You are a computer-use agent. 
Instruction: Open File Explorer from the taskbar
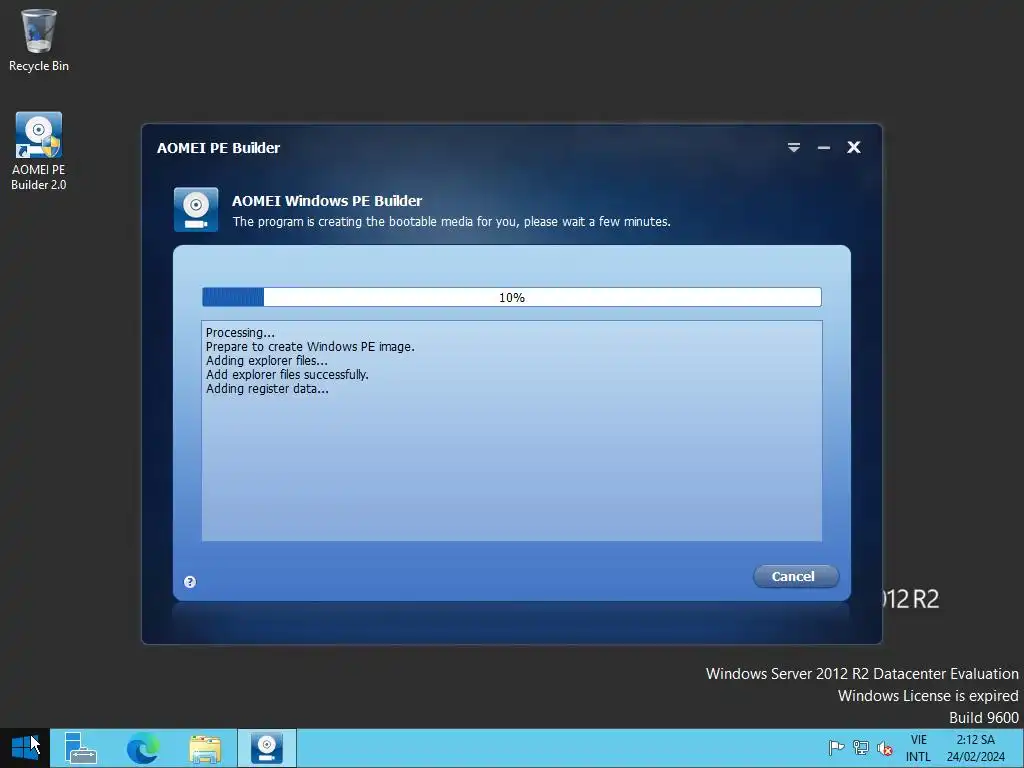[x=205, y=748]
